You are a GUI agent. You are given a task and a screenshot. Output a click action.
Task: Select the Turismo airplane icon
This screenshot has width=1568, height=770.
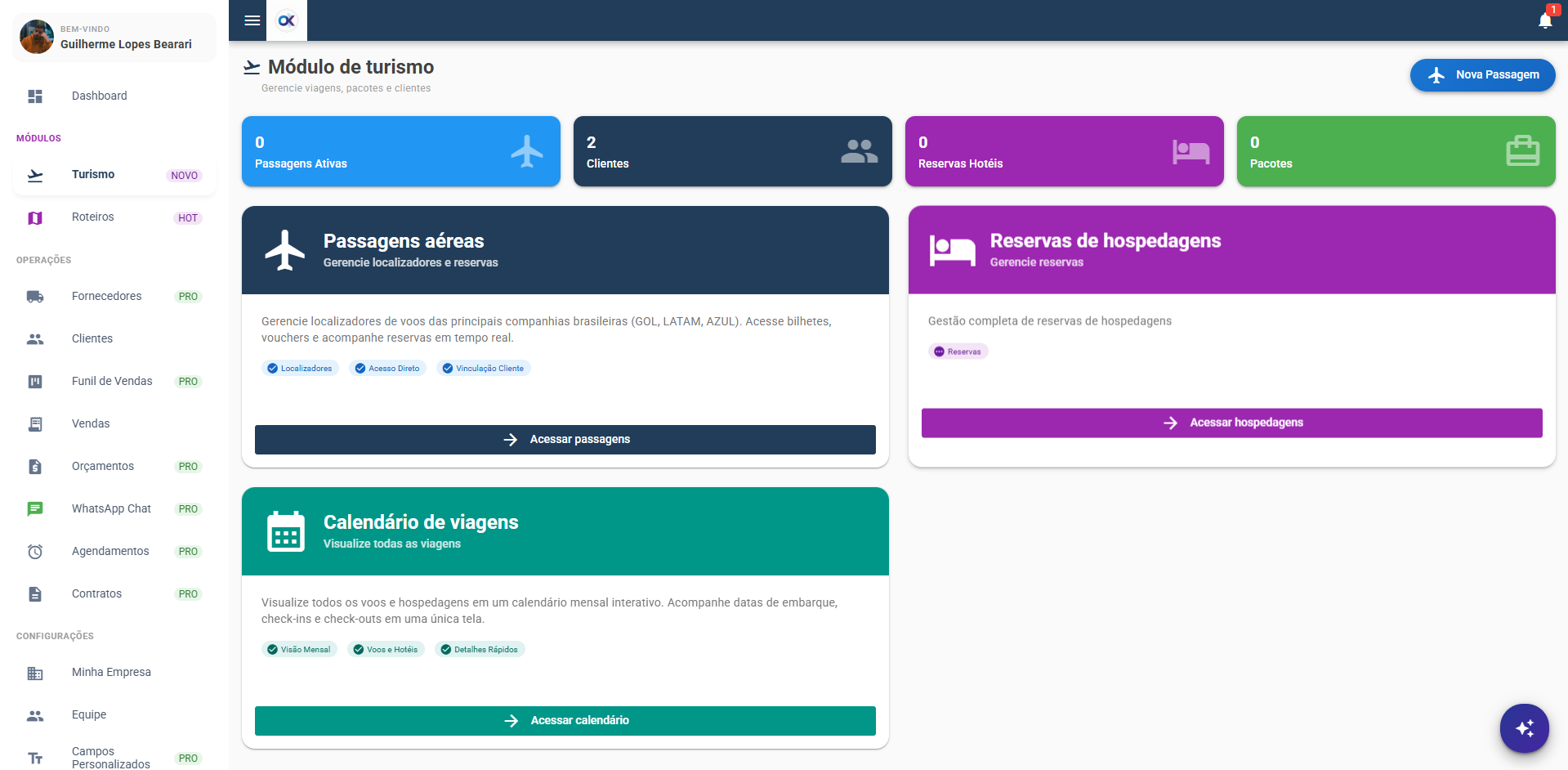pos(35,174)
